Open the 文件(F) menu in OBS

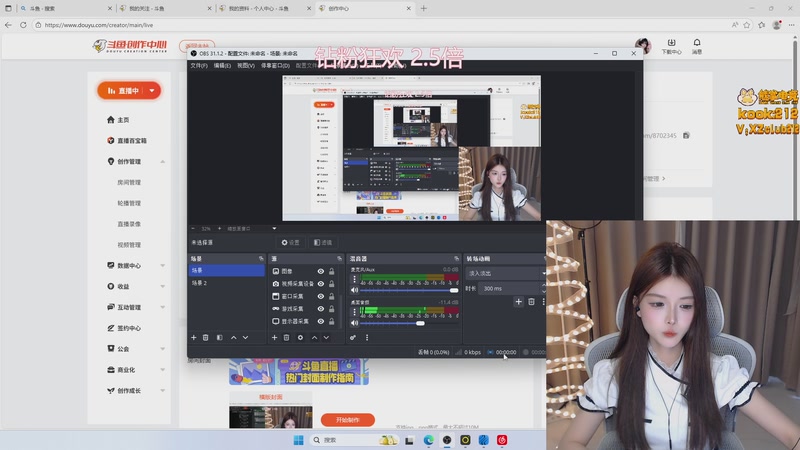199,66
